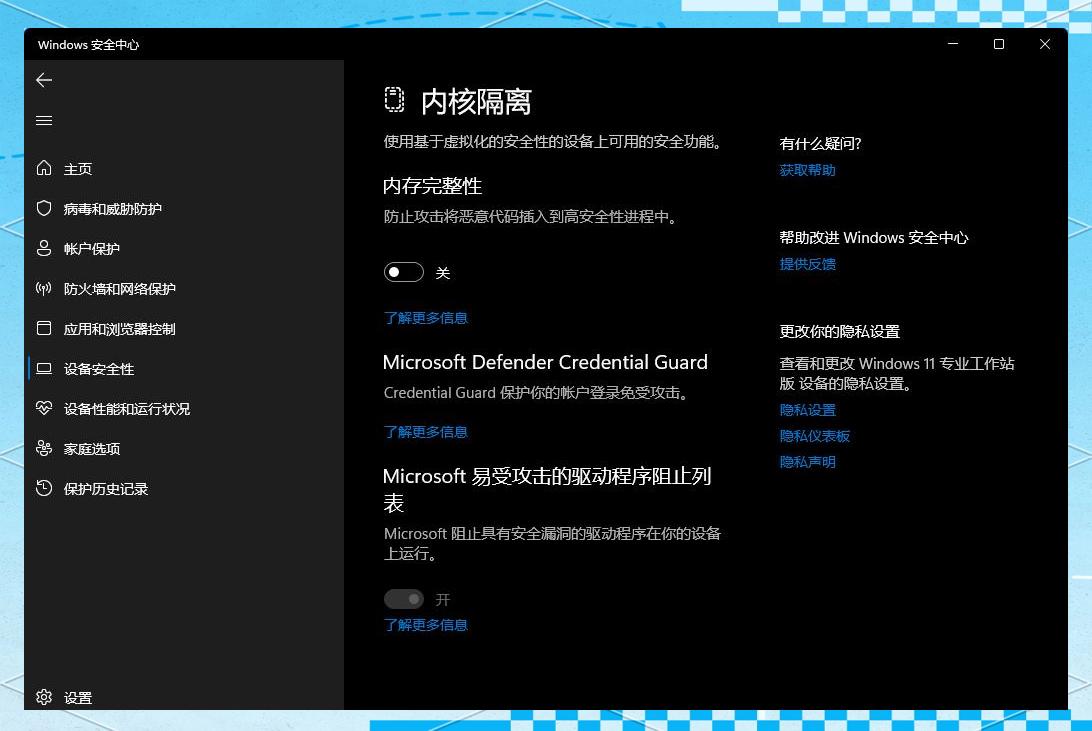Navigate back with the arrow button
The width and height of the screenshot is (1092, 731).
(x=43, y=80)
